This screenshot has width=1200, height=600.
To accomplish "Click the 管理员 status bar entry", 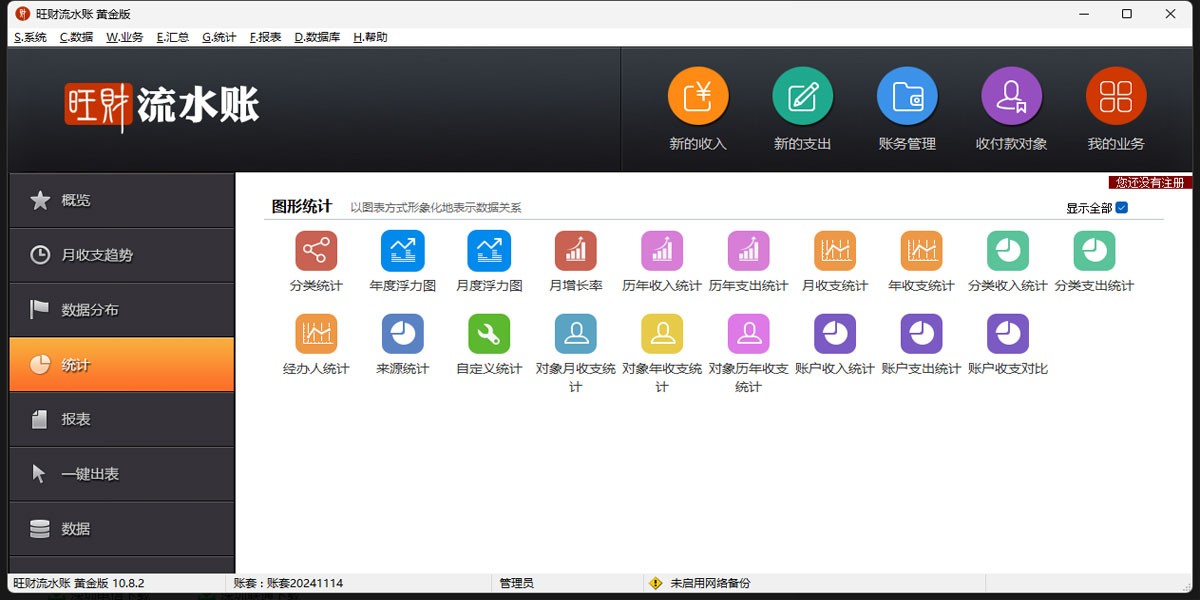I will tap(516, 583).
